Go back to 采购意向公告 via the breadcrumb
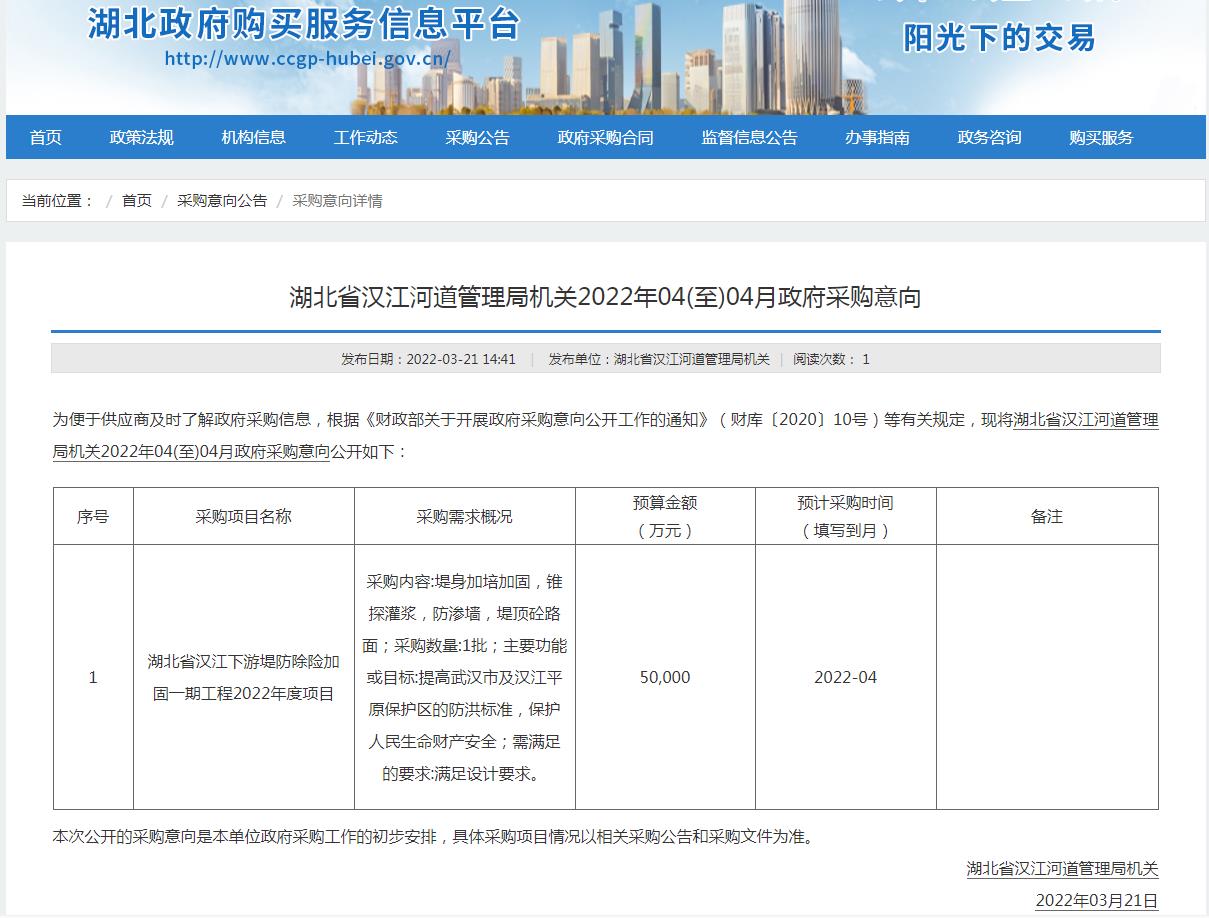 [222, 201]
